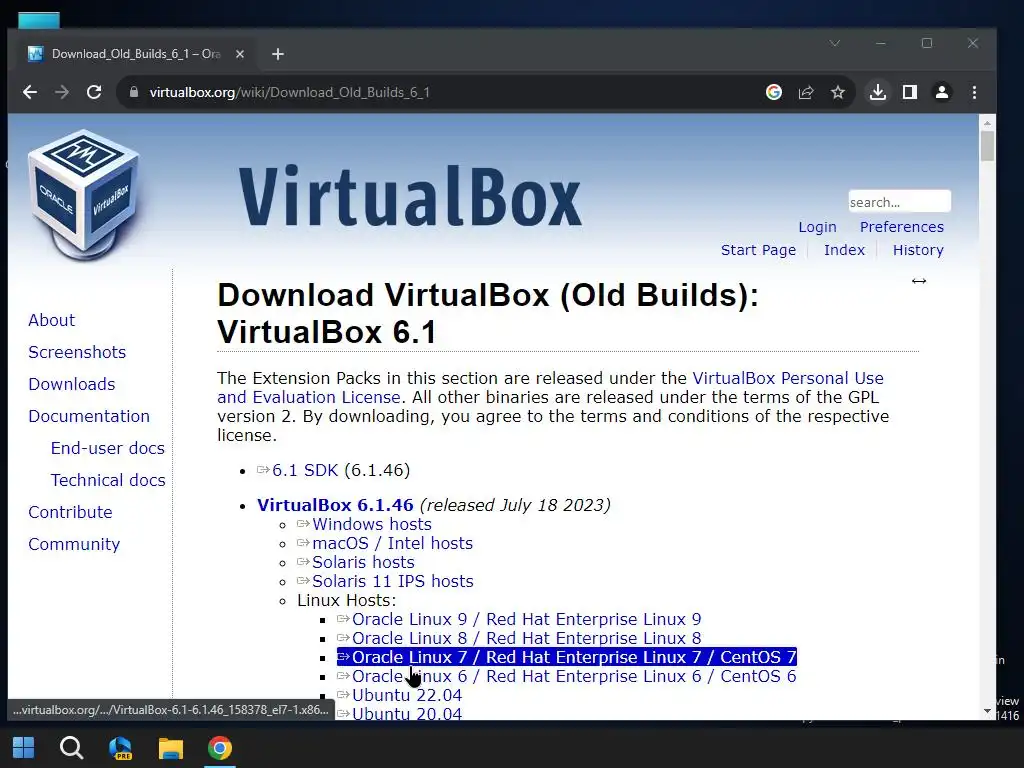
Task: Open Downloads in the sidebar
Action: click(x=72, y=384)
